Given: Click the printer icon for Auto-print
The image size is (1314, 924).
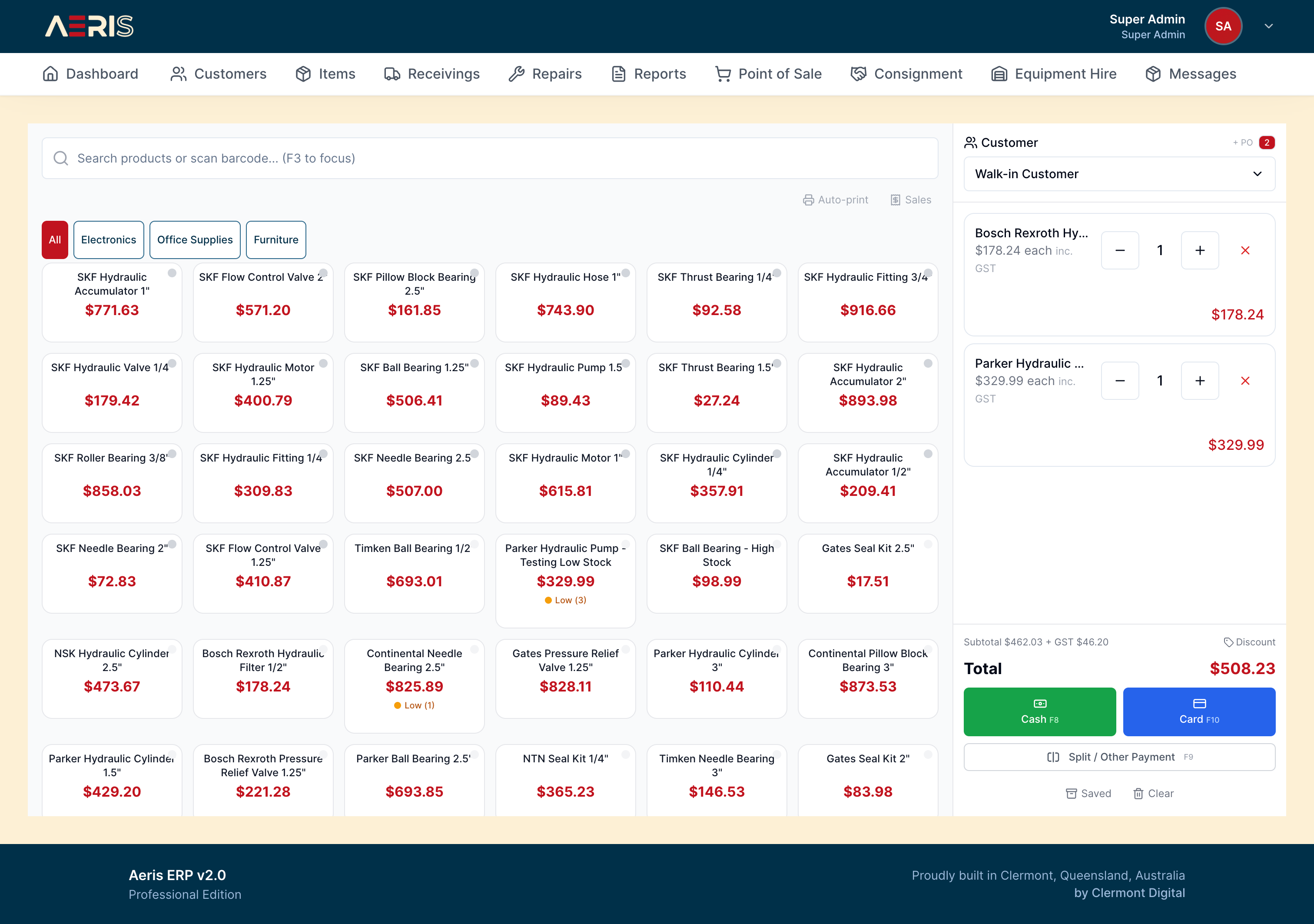Looking at the screenshot, I should pos(808,200).
